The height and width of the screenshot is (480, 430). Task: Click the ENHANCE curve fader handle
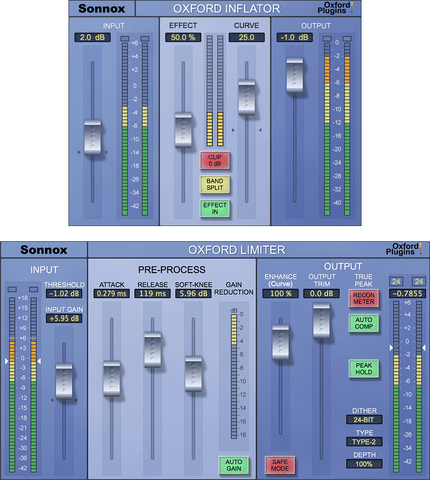280,342
